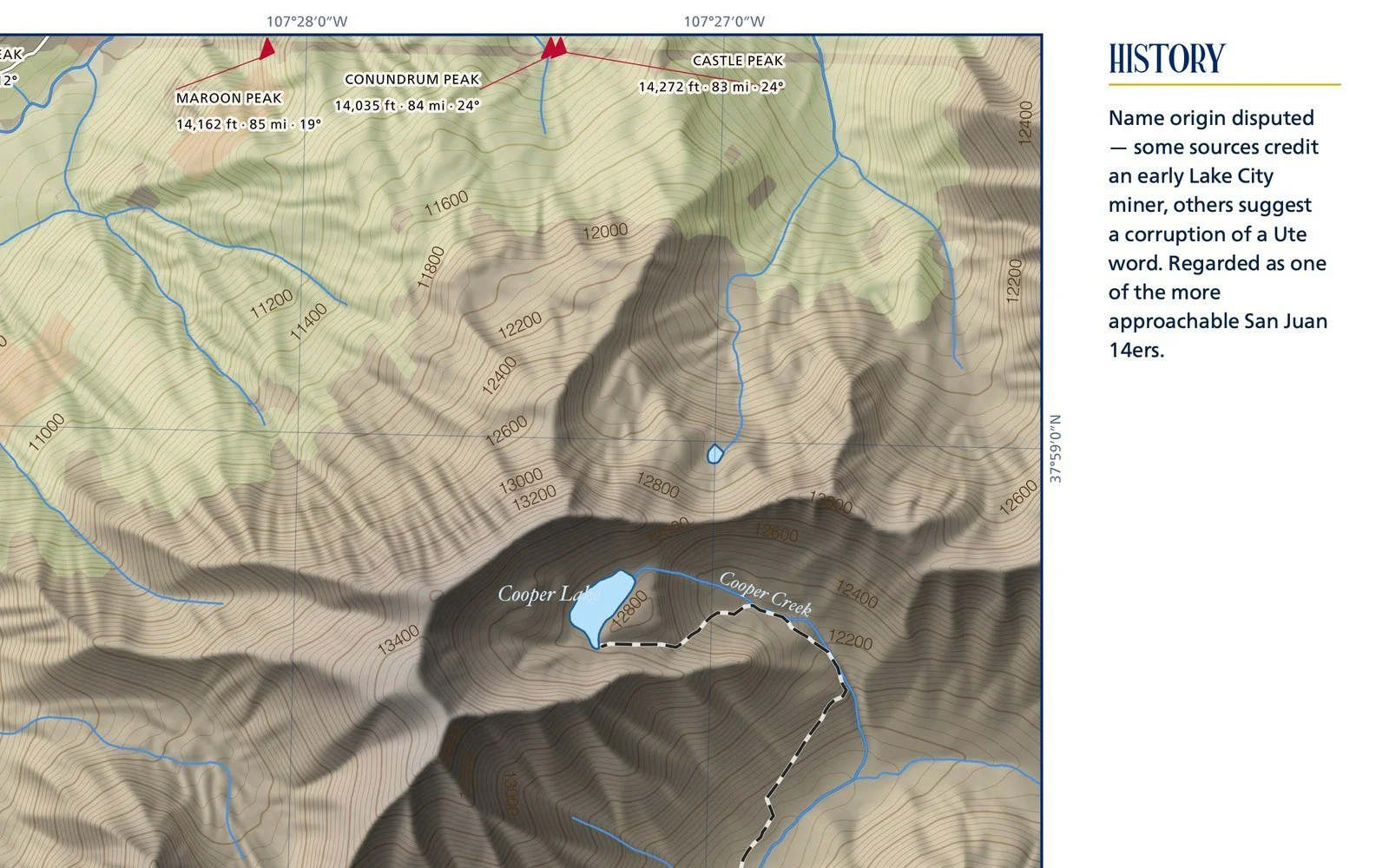Screen dimensions: 1389x868
Task: Click the 'Name origin disputed' history paragraph
Action: 1218,233
